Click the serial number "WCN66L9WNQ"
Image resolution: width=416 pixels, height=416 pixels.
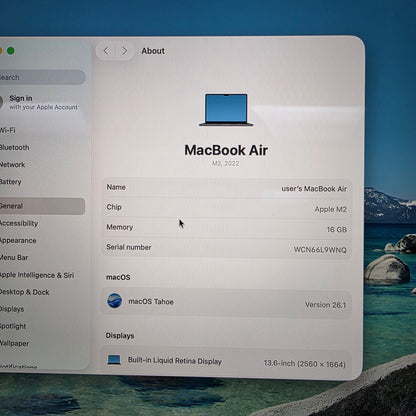(x=320, y=250)
